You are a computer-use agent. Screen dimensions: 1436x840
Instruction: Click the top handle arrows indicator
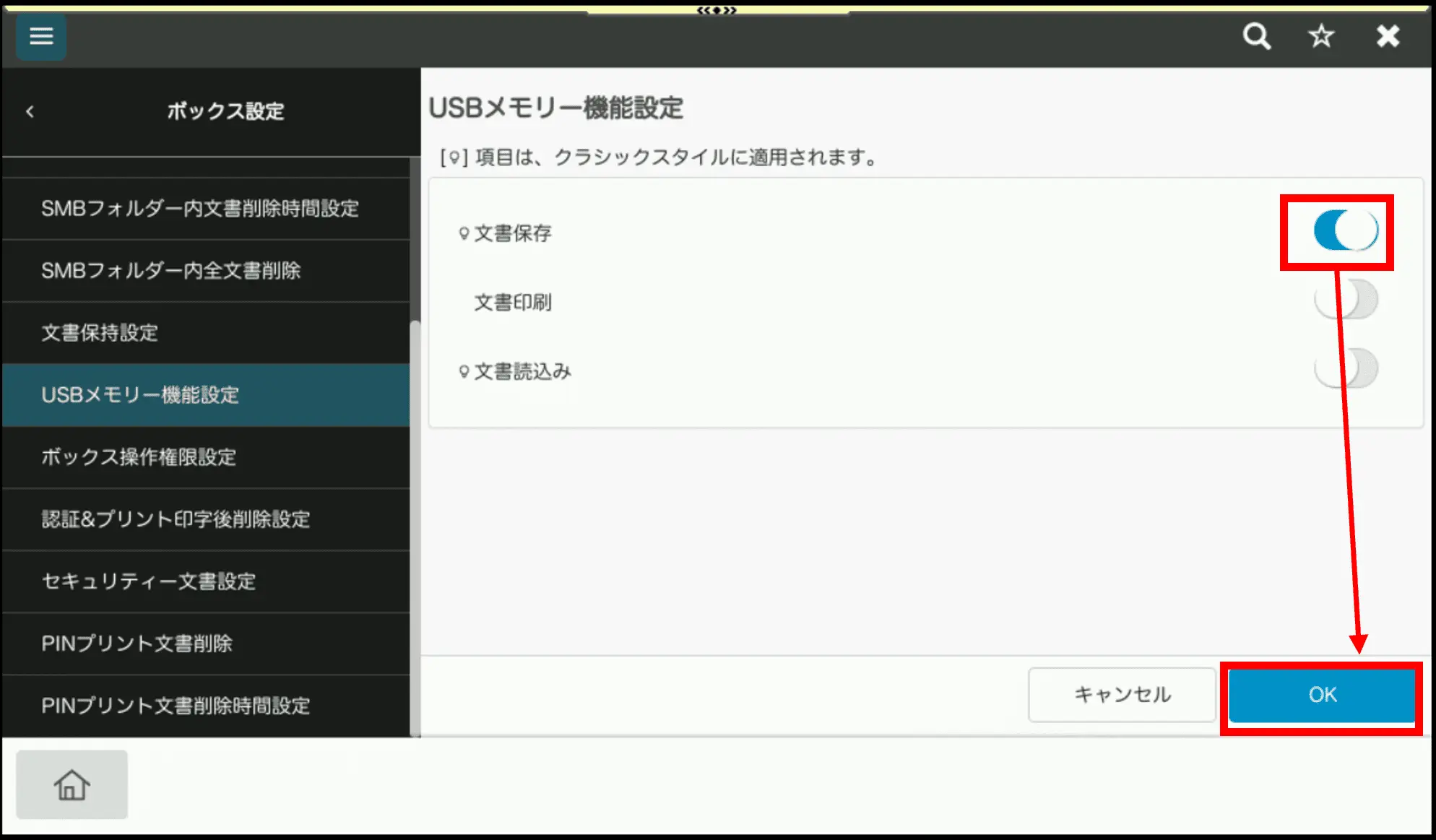coord(717,10)
